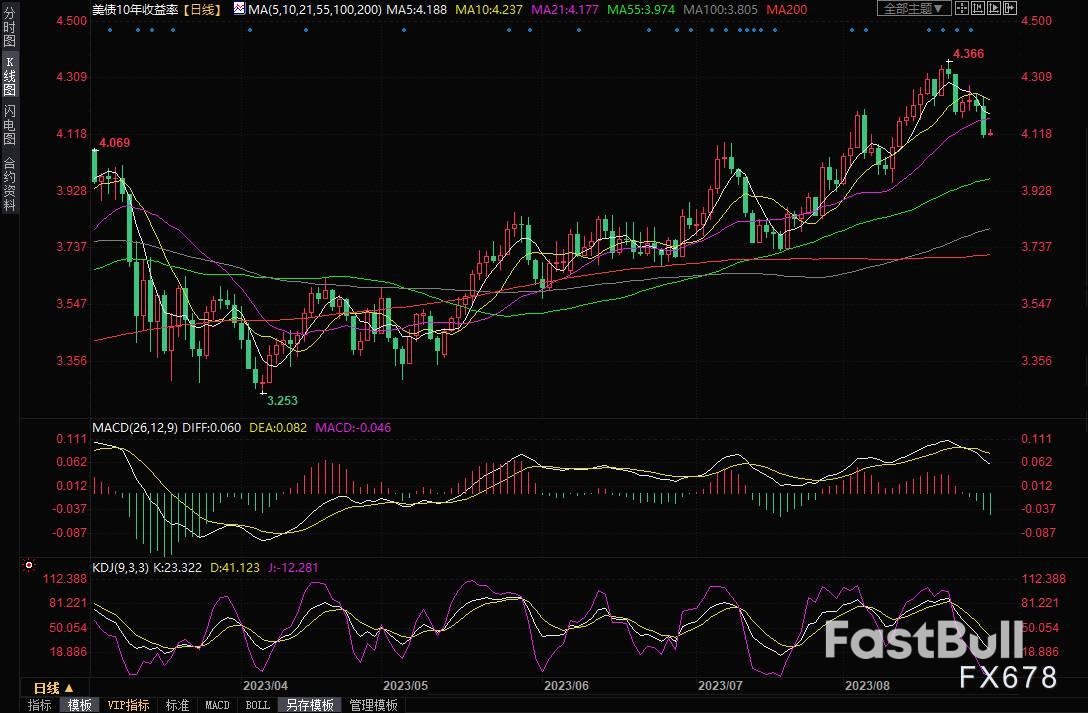Click the jump-to-start chart icon

[978, 8]
